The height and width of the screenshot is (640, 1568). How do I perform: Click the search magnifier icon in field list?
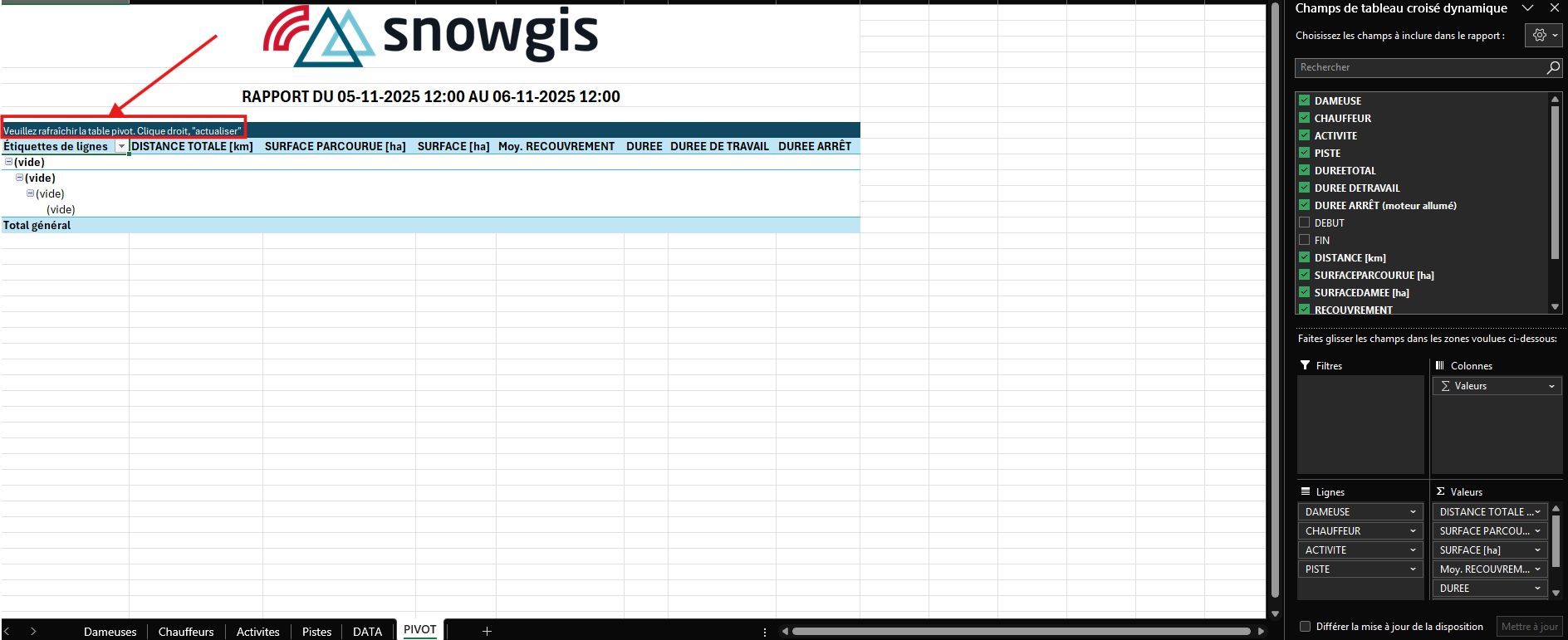coord(1553,67)
